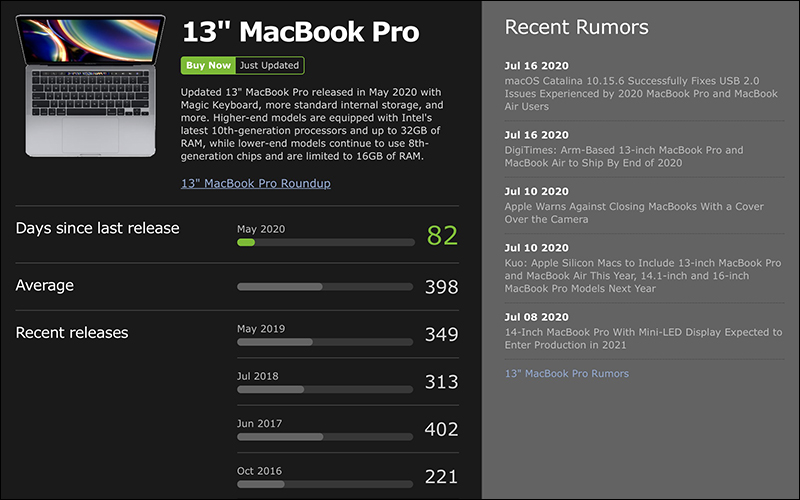This screenshot has height=500, width=800.
Task: Click the Jul 2018 release bar
Action: pos(325,389)
